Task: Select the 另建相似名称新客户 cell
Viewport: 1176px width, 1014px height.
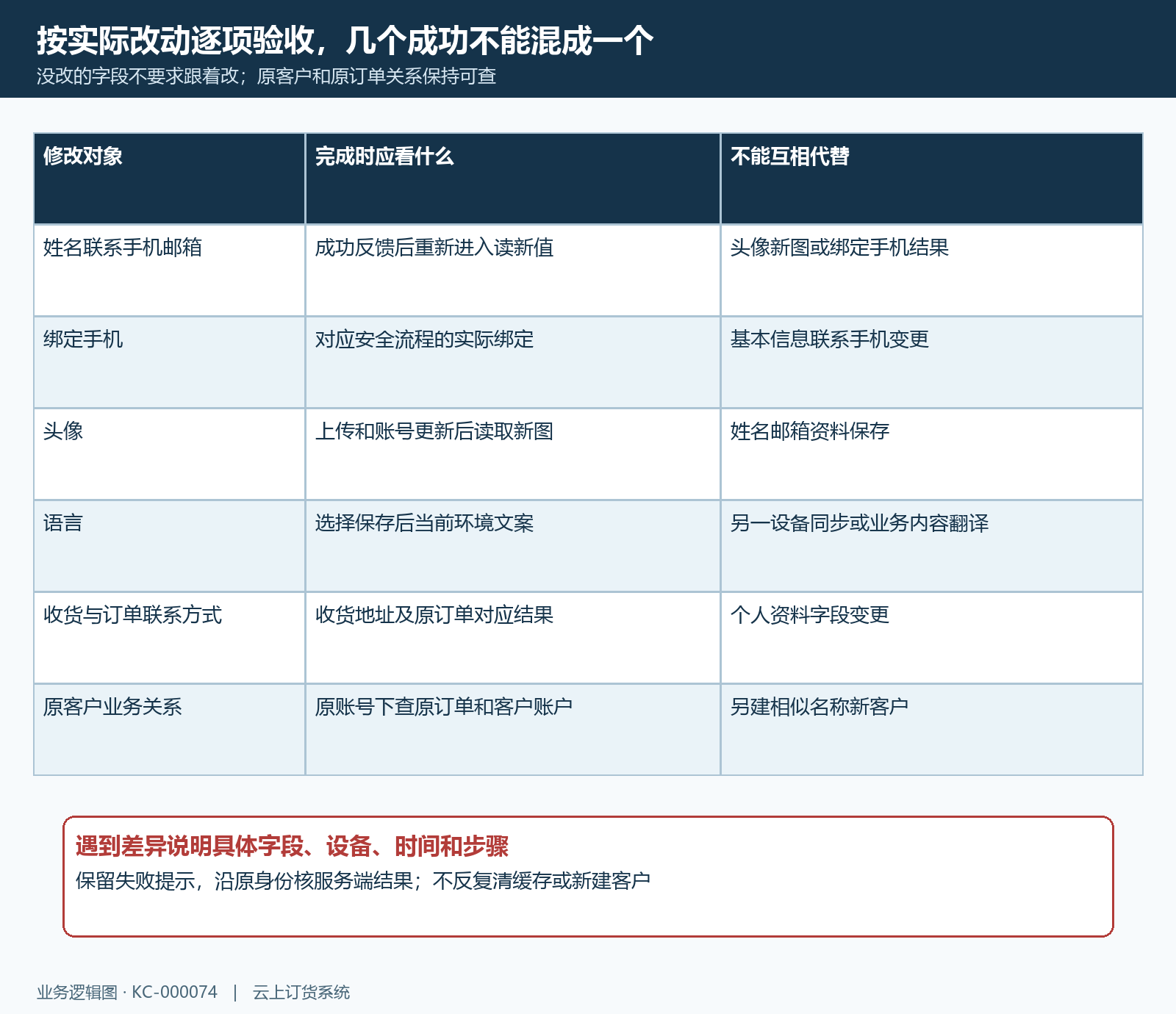Action: click(x=931, y=730)
